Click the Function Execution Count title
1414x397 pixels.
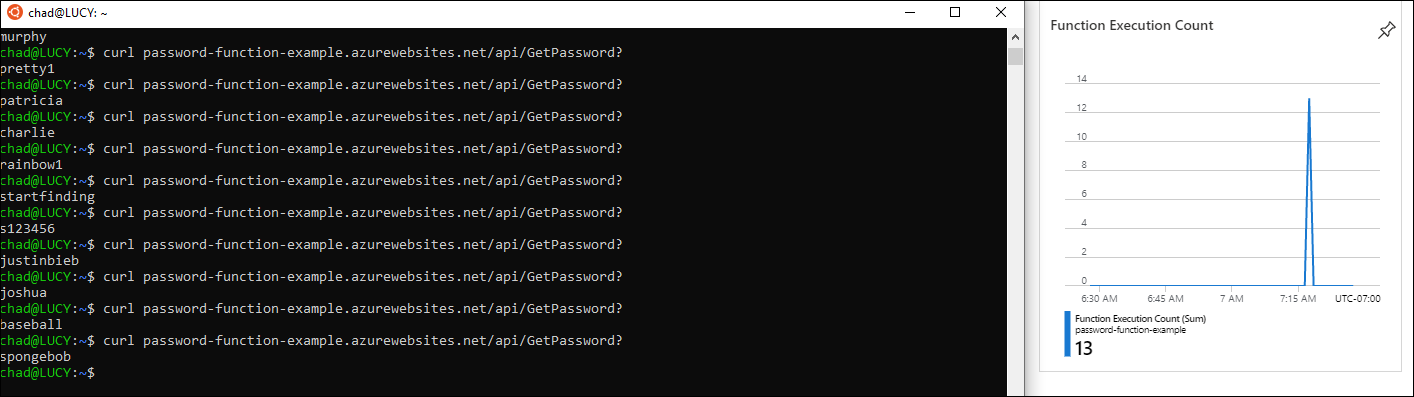tap(1132, 25)
